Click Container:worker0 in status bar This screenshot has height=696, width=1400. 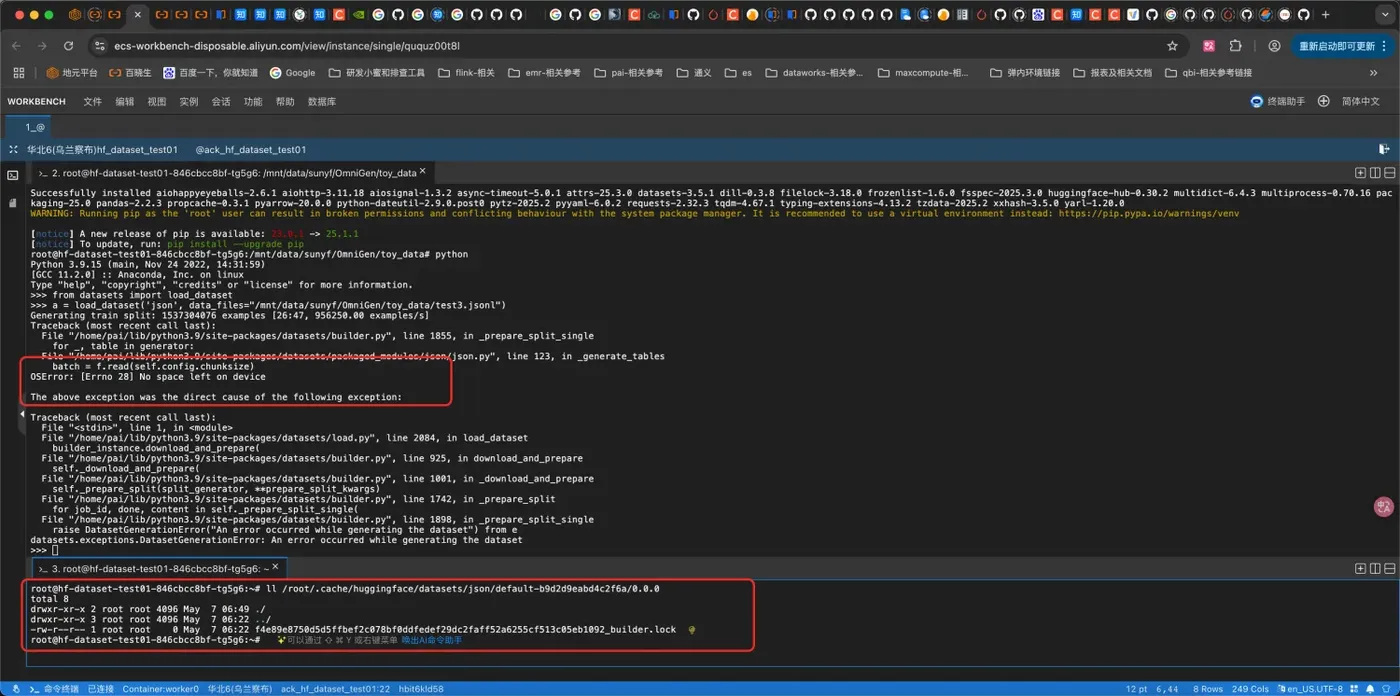pyautogui.click(x=160, y=688)
